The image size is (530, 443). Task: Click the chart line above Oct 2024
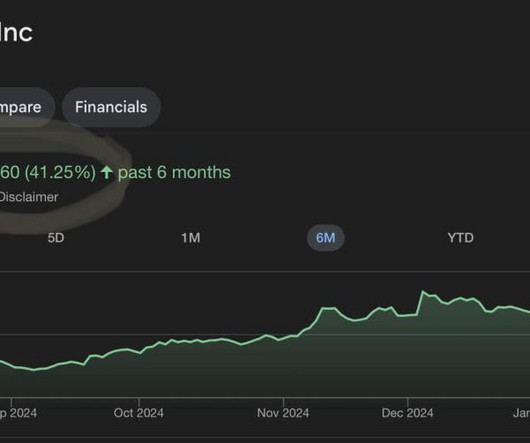click(139, 352)
